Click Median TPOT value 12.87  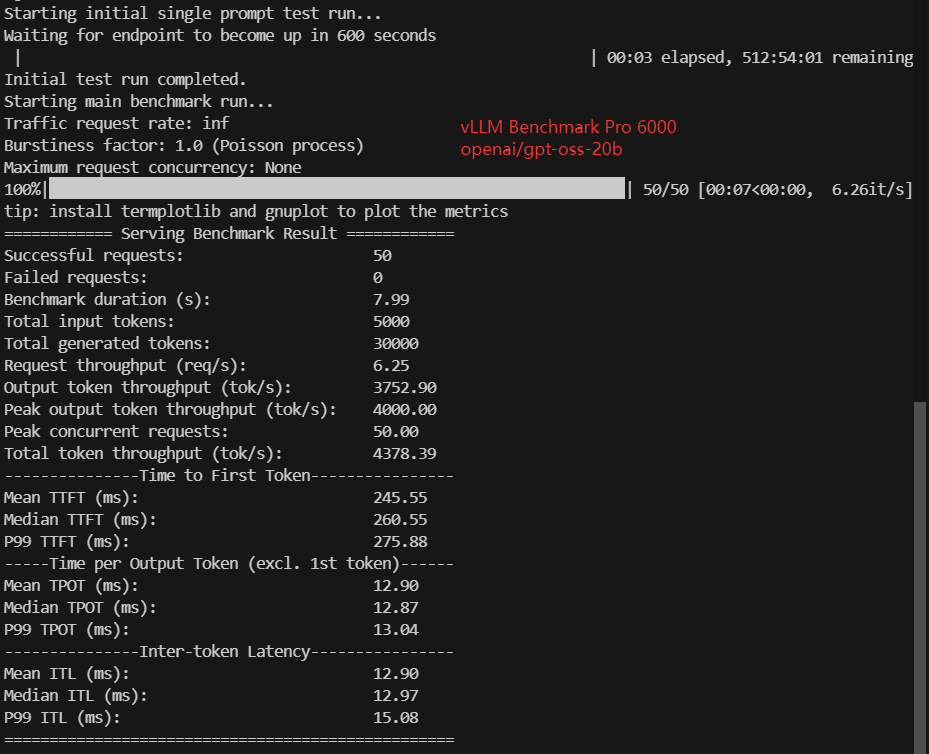pyautogui.click(x=396, y=607)
